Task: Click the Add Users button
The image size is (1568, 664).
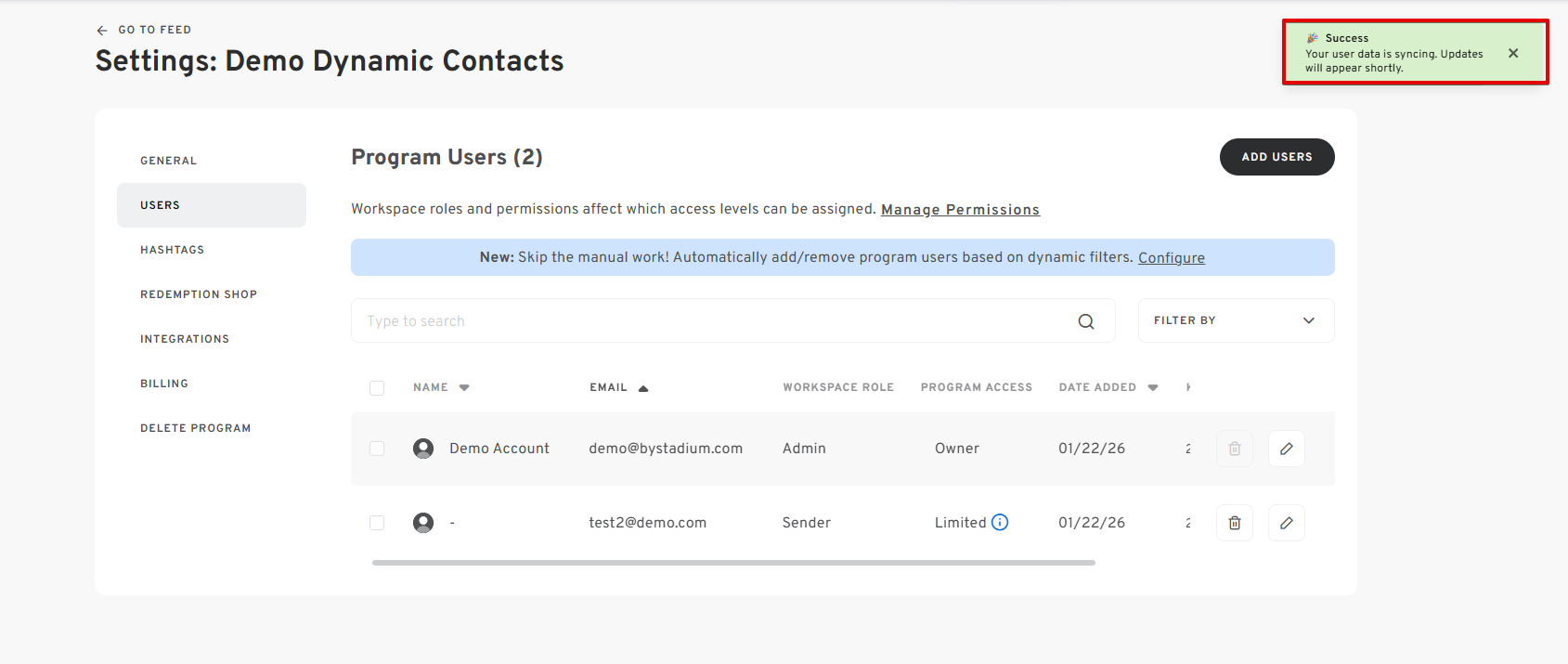Action: pos(1276,157)
